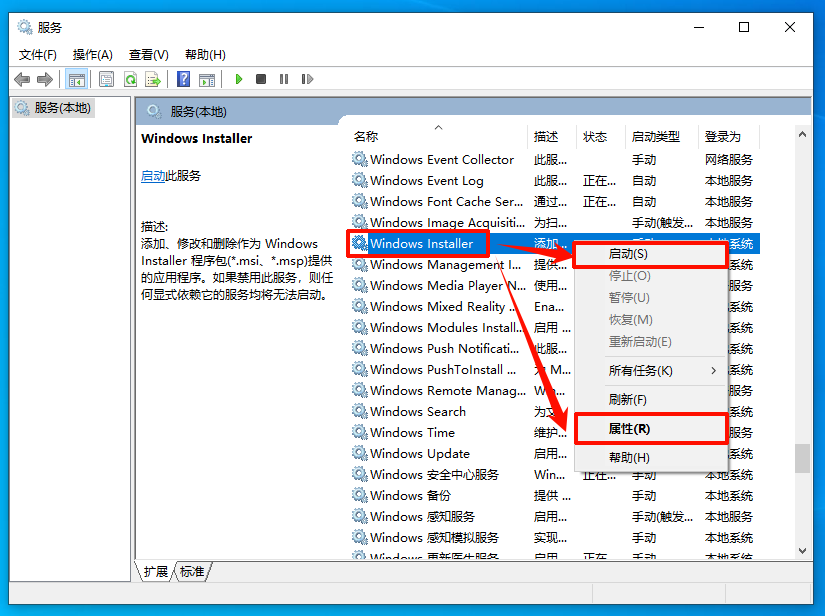This screenshot has width=825, height=616.
Task: Click the action pane show/hide toolbar icon
Action: (x=208, y=79)
